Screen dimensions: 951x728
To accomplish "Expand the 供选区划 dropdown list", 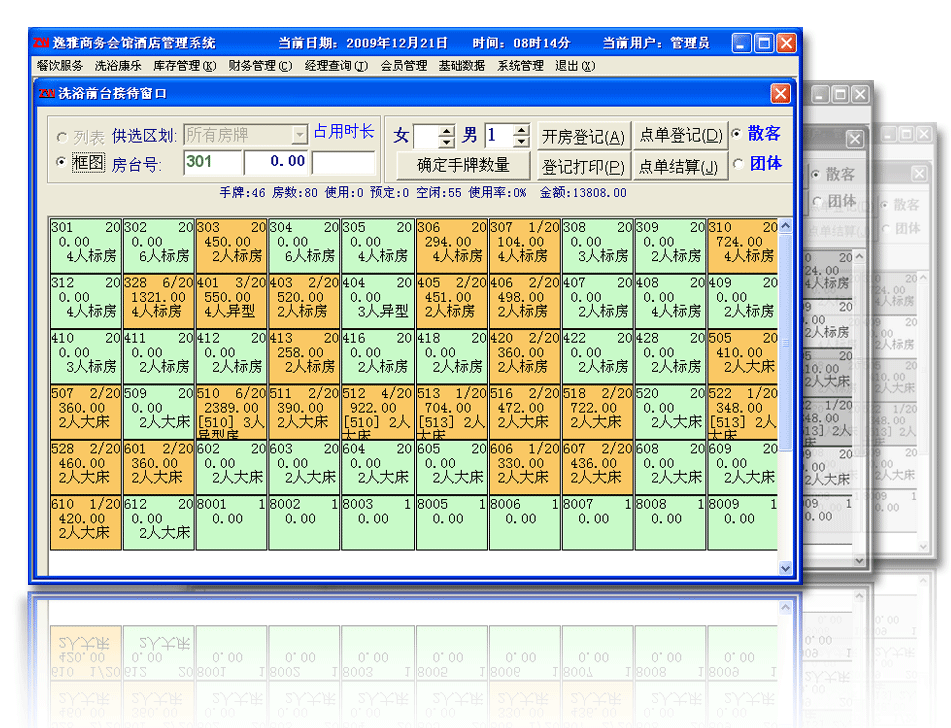I will pyautogui.click(x=299, y=134).
